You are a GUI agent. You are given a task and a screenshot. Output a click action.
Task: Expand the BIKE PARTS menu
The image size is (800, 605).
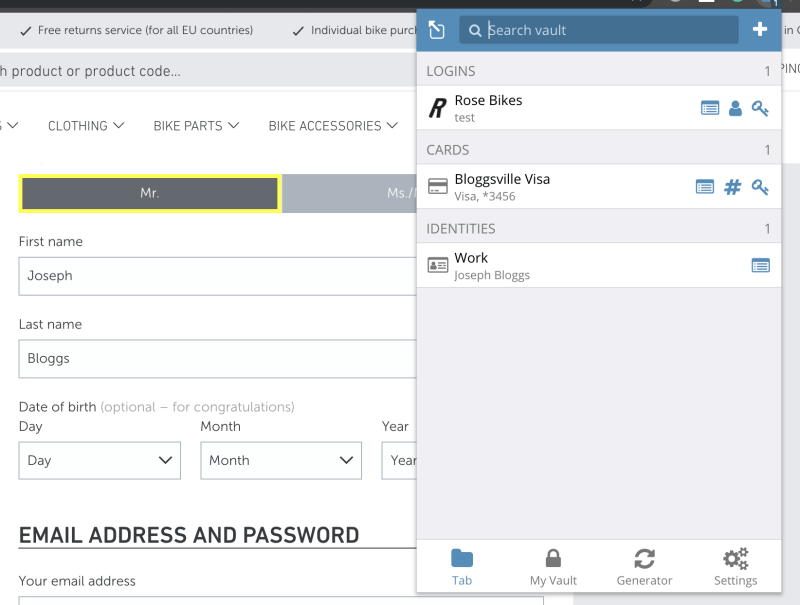tap(196, 125)
